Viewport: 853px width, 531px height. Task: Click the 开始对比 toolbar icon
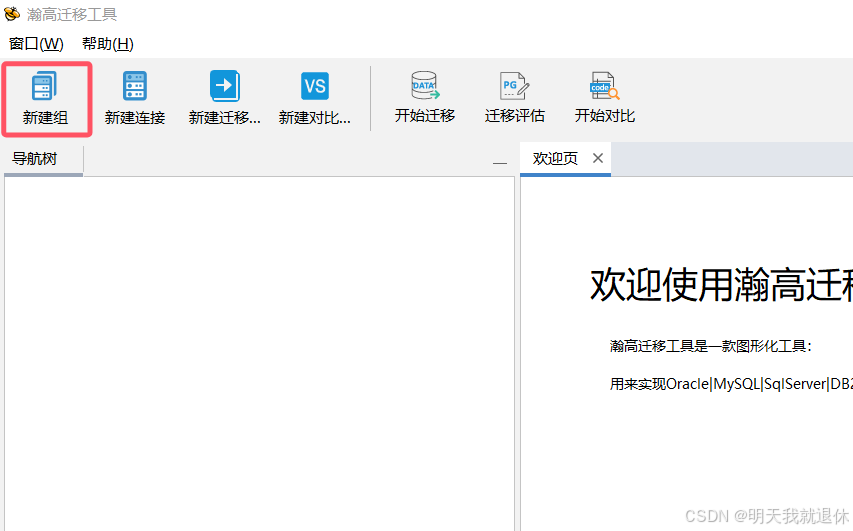coord(604,85)
